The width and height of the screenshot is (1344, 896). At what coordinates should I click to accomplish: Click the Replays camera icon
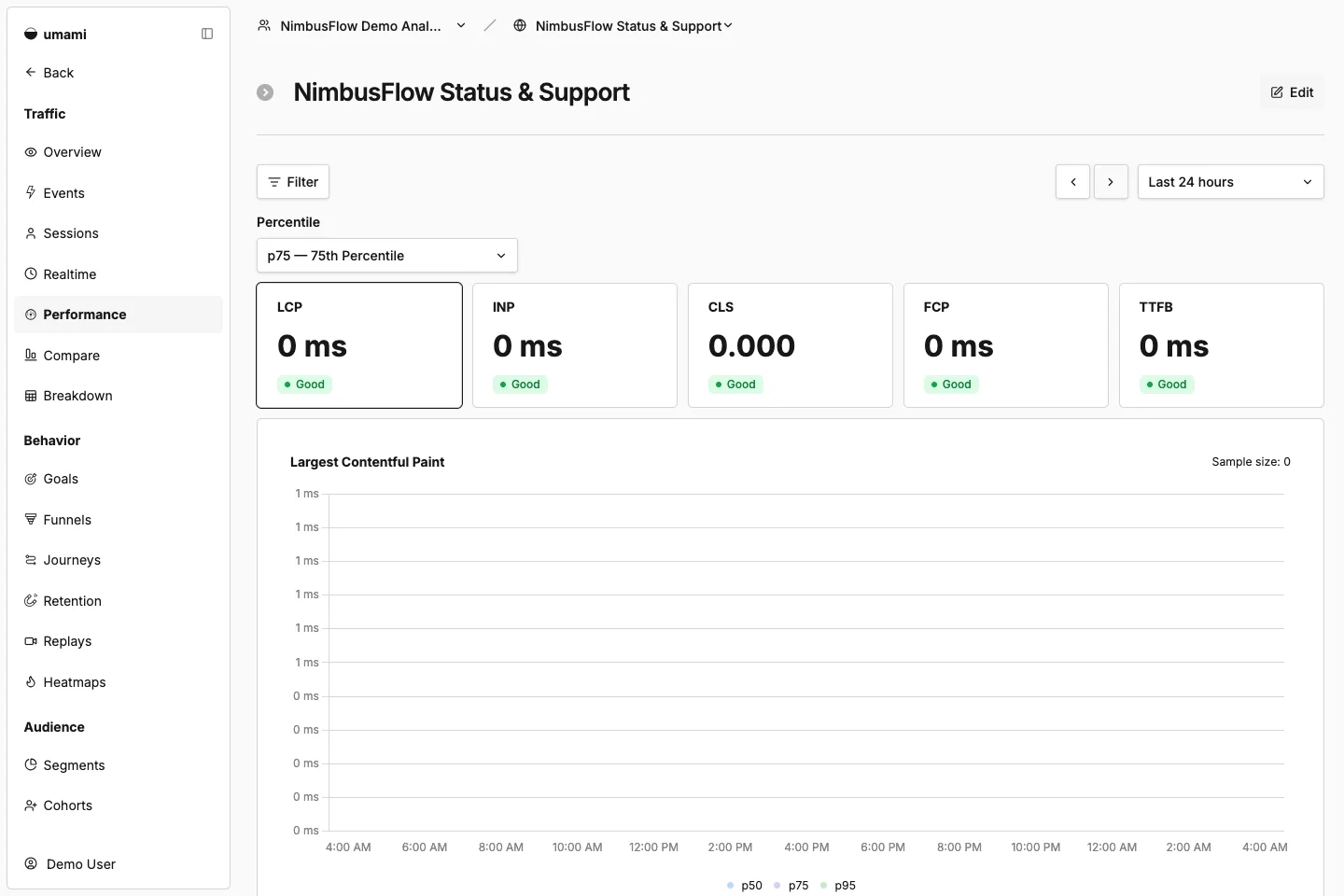31,641
